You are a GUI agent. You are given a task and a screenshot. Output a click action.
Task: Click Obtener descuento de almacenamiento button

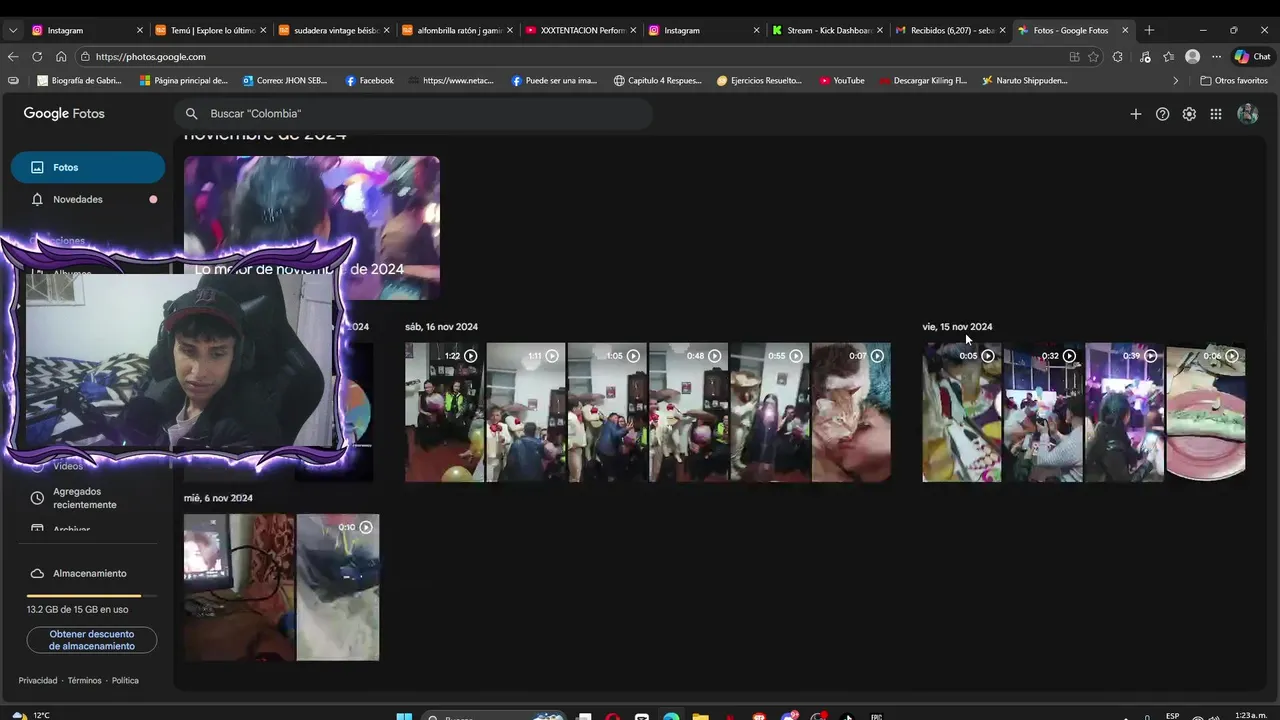point(91,640)
